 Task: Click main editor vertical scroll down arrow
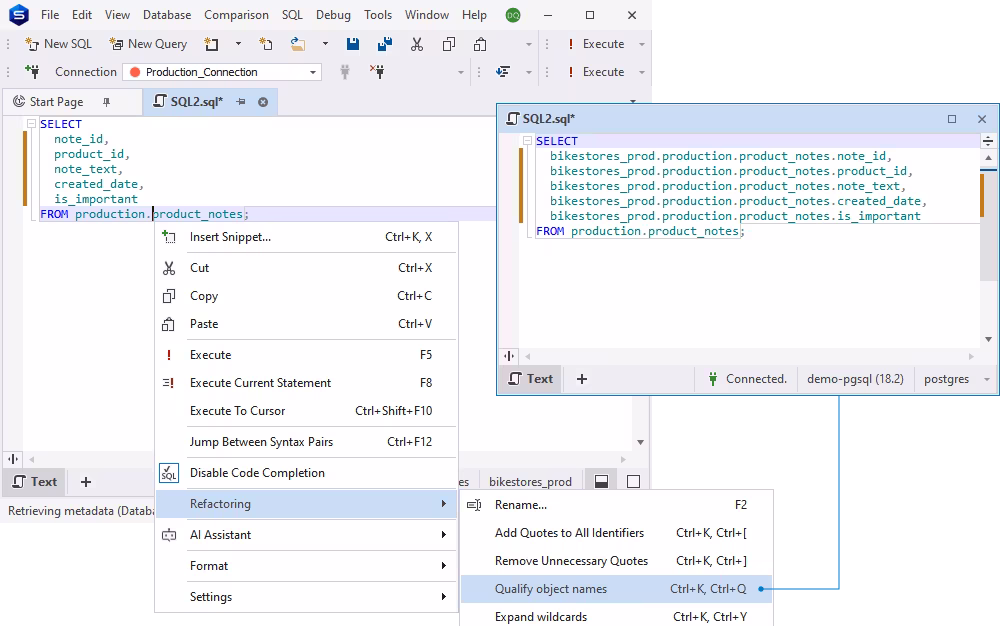point(640,442)
